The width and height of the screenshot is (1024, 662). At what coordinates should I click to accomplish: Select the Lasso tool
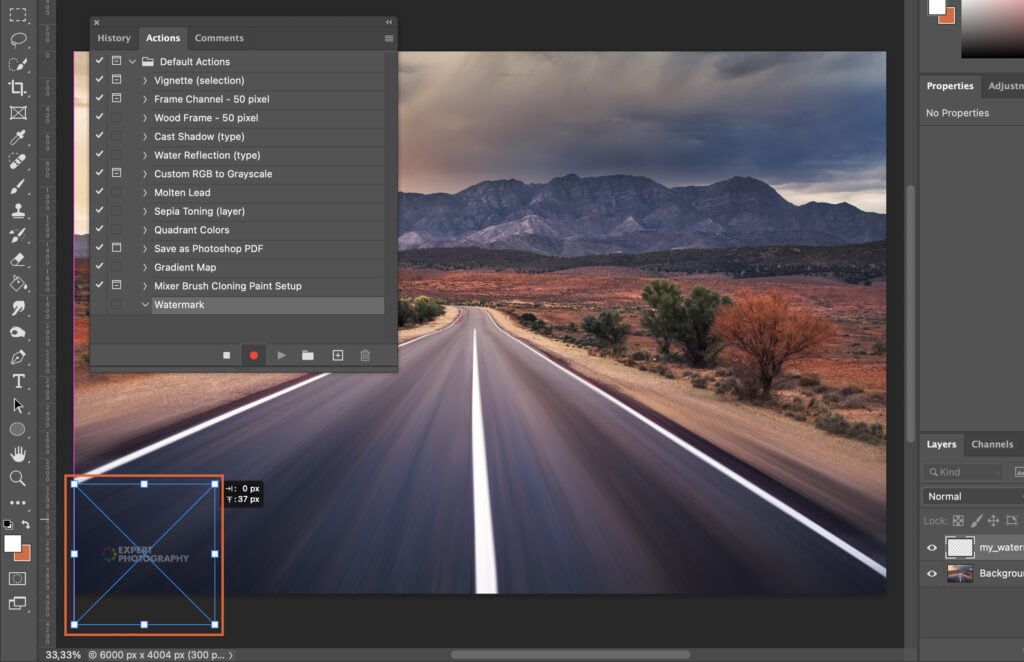(20, 40)
